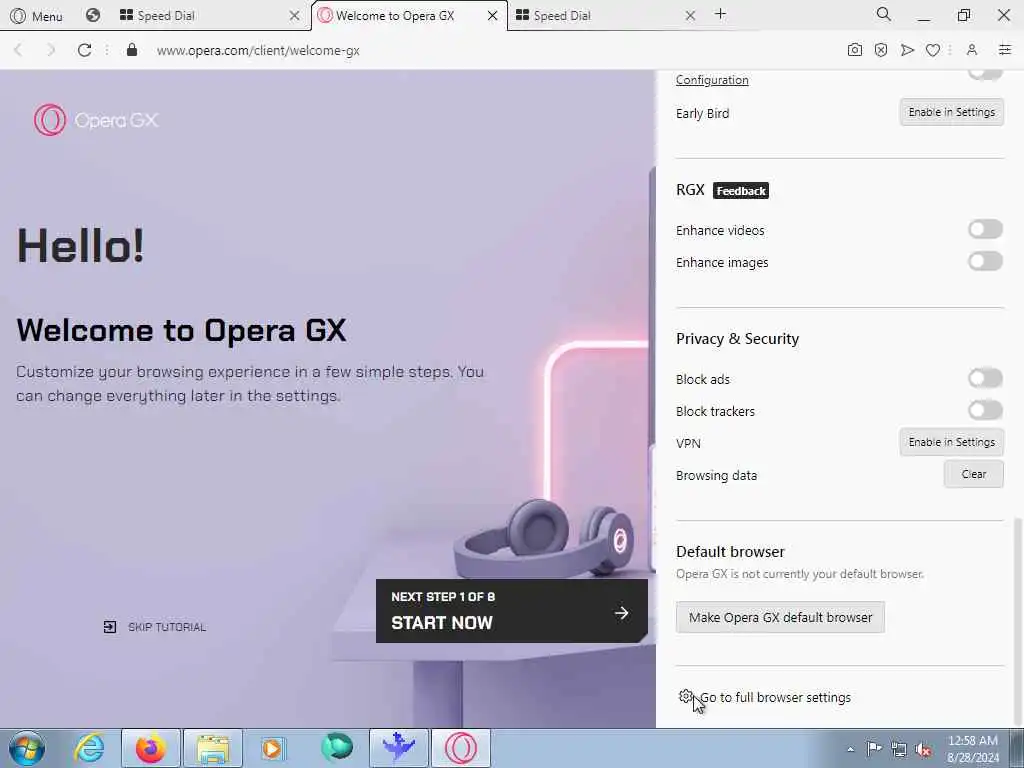Screen dimensions: 1024x768
Task: Open the send/flow arrow icon
Action: (907, 50)
